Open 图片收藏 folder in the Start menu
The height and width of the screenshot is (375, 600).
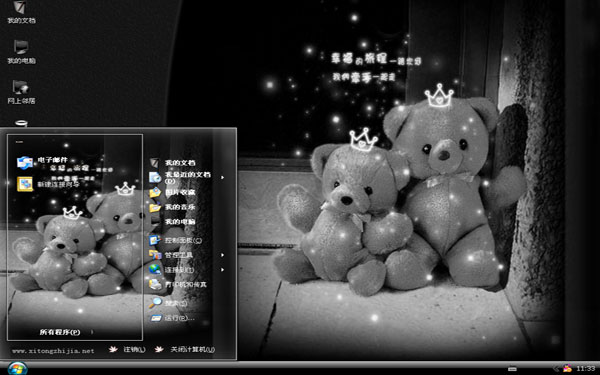click(x=172, y=192)
